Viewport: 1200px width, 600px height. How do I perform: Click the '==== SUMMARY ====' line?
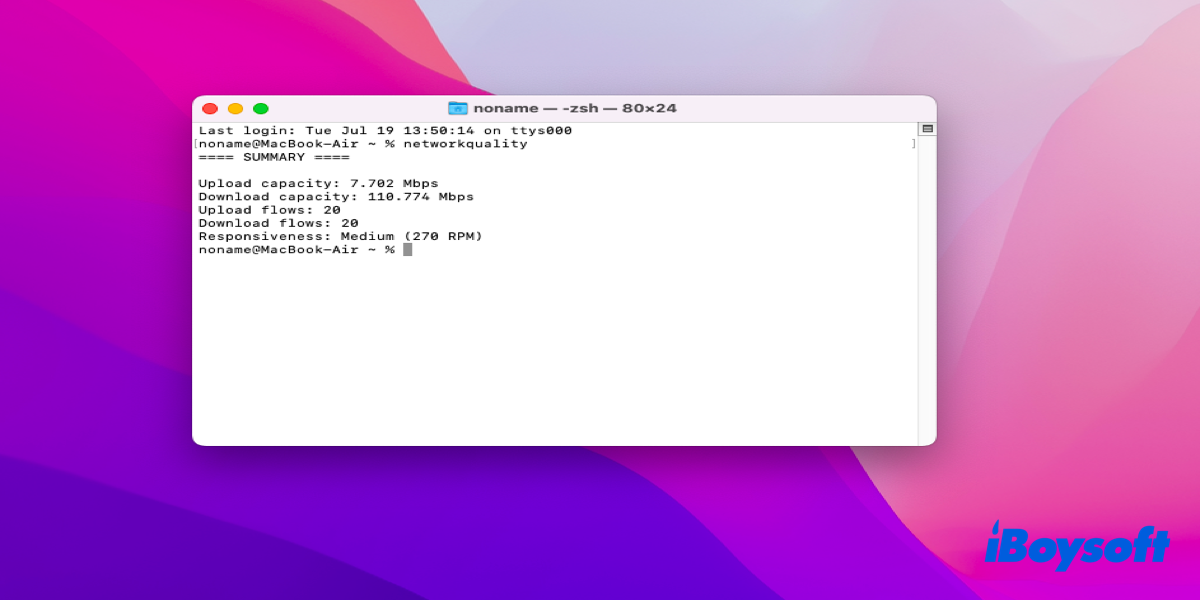274,157
